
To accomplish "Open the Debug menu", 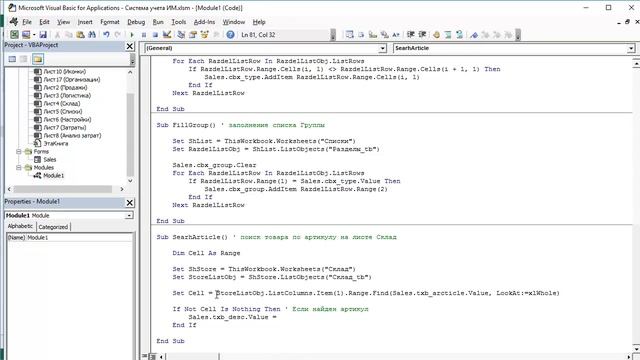I will [136, 22].
